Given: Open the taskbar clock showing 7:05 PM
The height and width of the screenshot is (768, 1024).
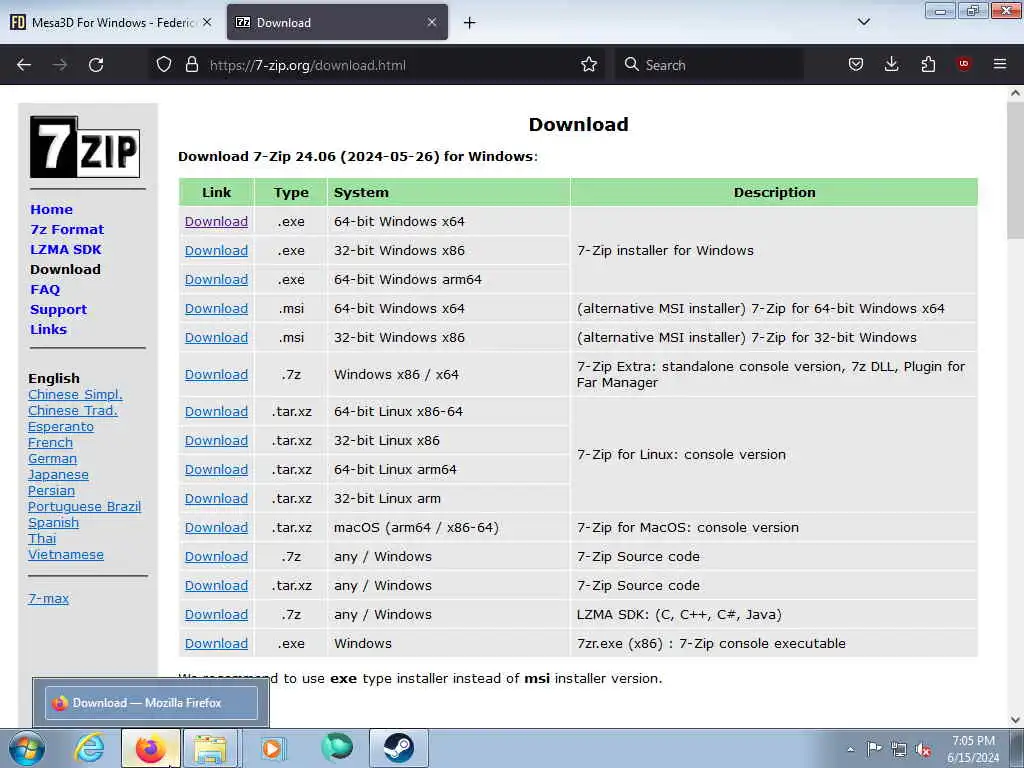Looking at the screenshot, I should click(973, 749).
